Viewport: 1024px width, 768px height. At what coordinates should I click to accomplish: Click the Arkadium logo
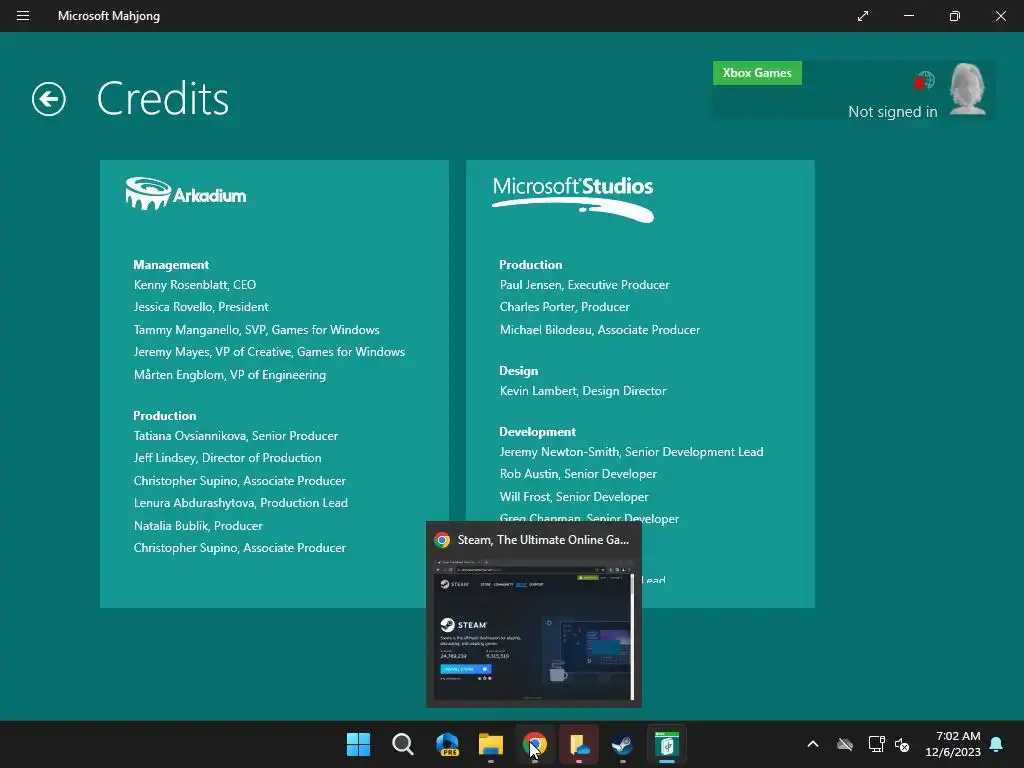pos(185,193)
